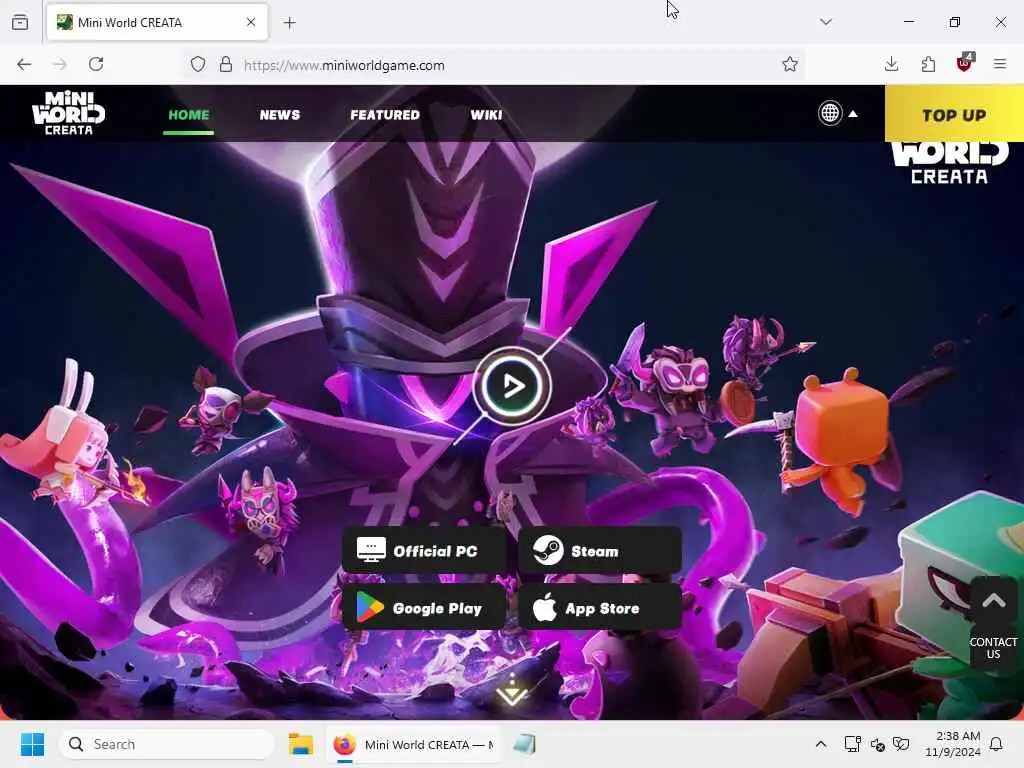Open the notifications bell icon
1024x768 pixels.
[x=997, y=744]
